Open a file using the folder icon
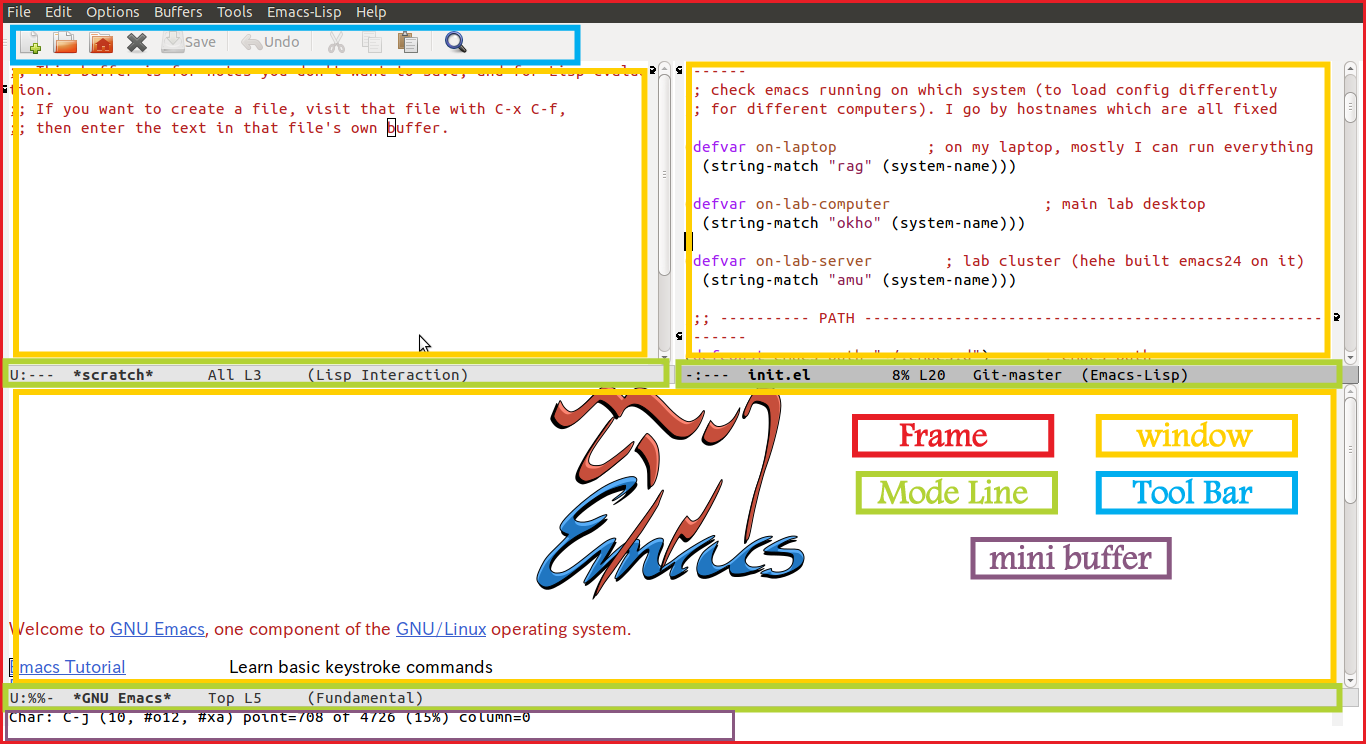Screen dimensions: 1366x744 pos(65,43)
